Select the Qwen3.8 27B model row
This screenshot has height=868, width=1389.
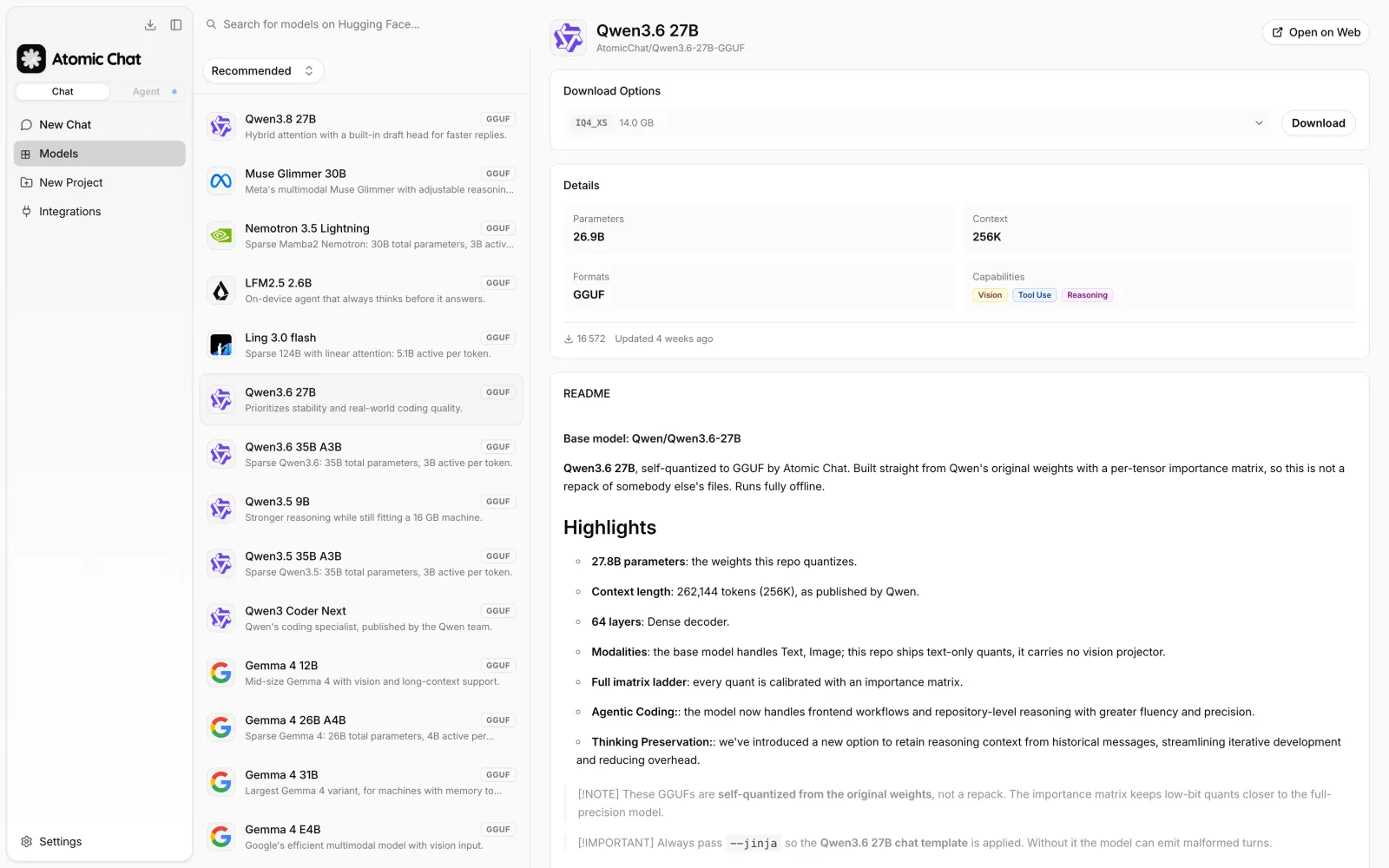[361, 127]
